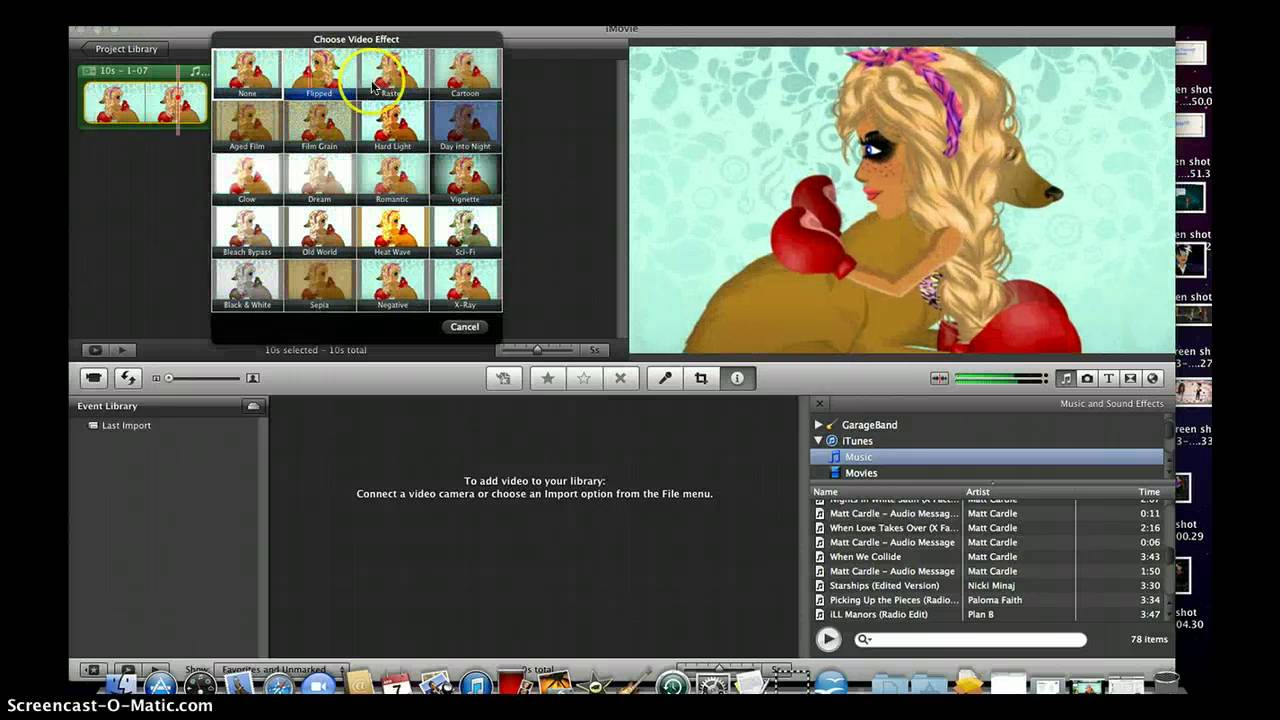
Task: Toggle audio skimming button
Action: coord(939,379)
